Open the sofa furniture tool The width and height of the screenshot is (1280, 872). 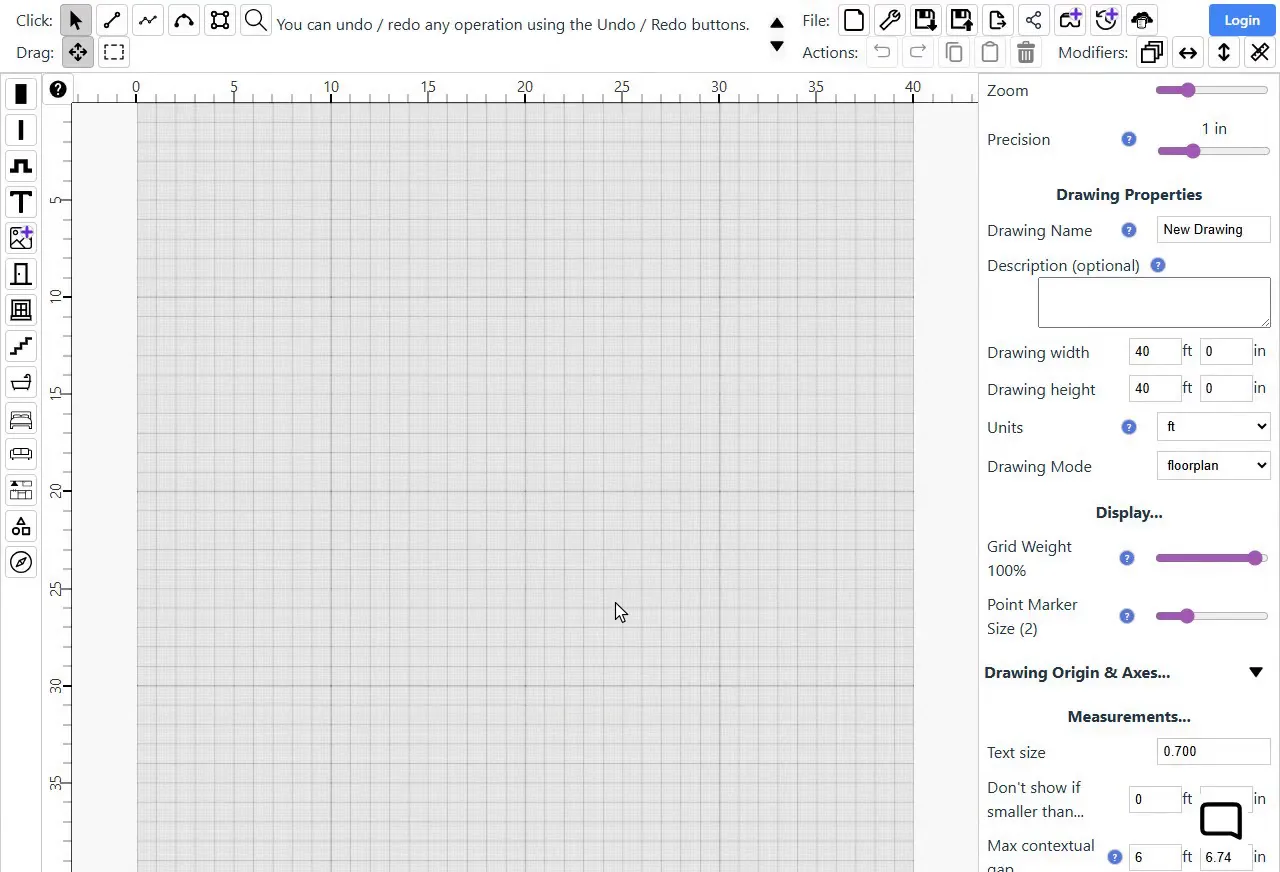pos(21,454)
